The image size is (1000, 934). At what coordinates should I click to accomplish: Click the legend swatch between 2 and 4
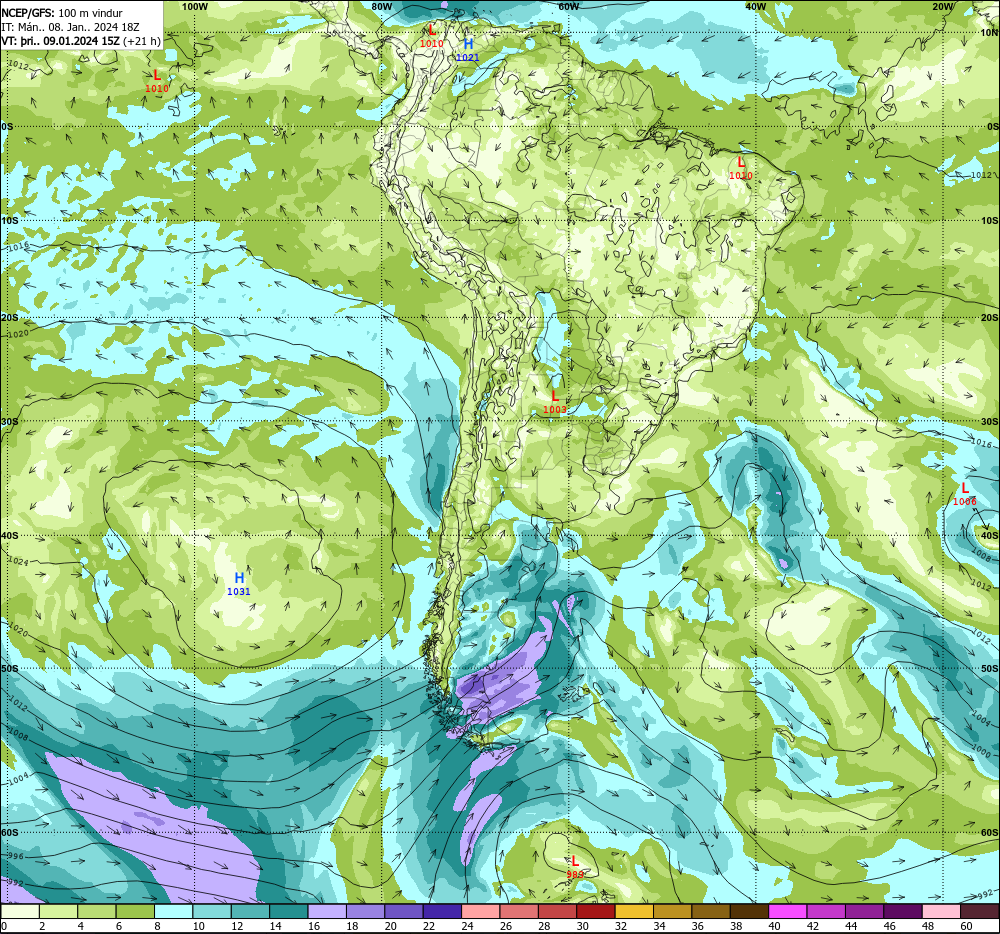click(x=58, y=911)
